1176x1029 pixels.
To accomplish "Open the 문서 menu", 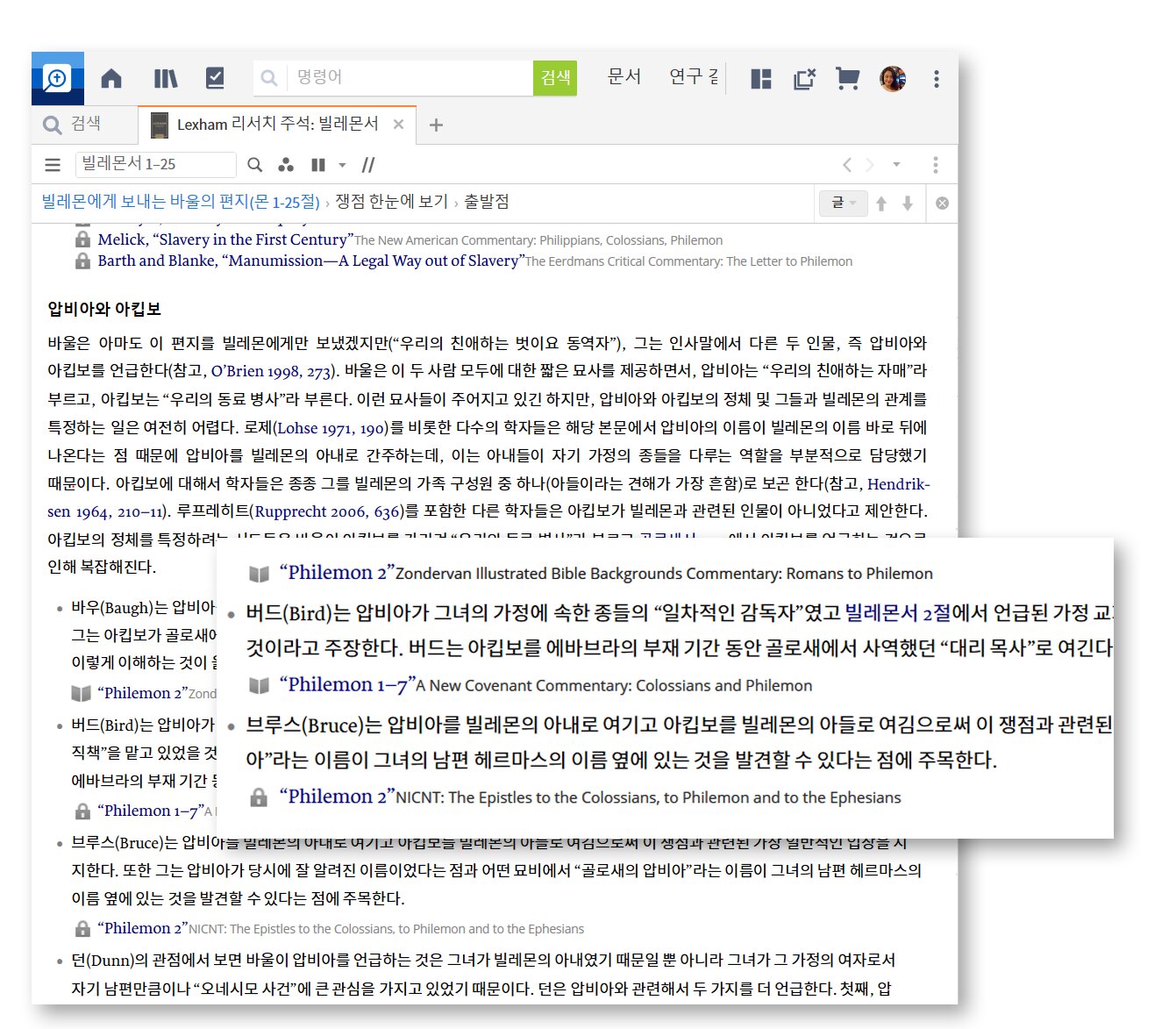I will click(624, 77).
